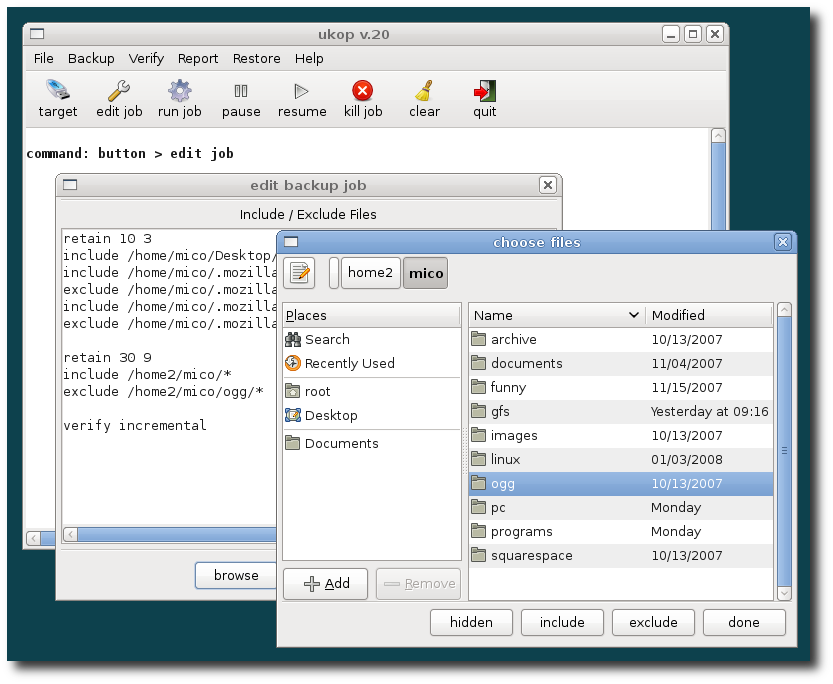Screen dimensions: 833x684
Task: Select the Desktop place icon
Action: (293, 415)
